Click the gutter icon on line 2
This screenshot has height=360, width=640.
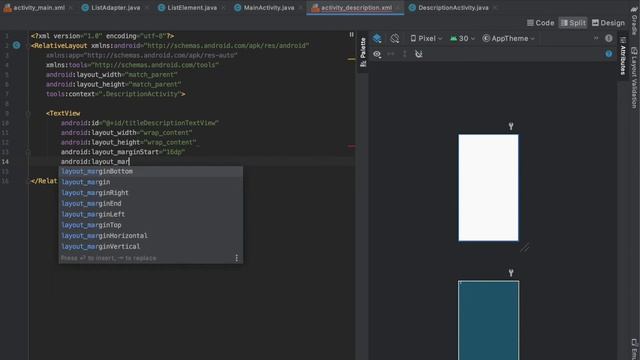(x=16, y=45)
